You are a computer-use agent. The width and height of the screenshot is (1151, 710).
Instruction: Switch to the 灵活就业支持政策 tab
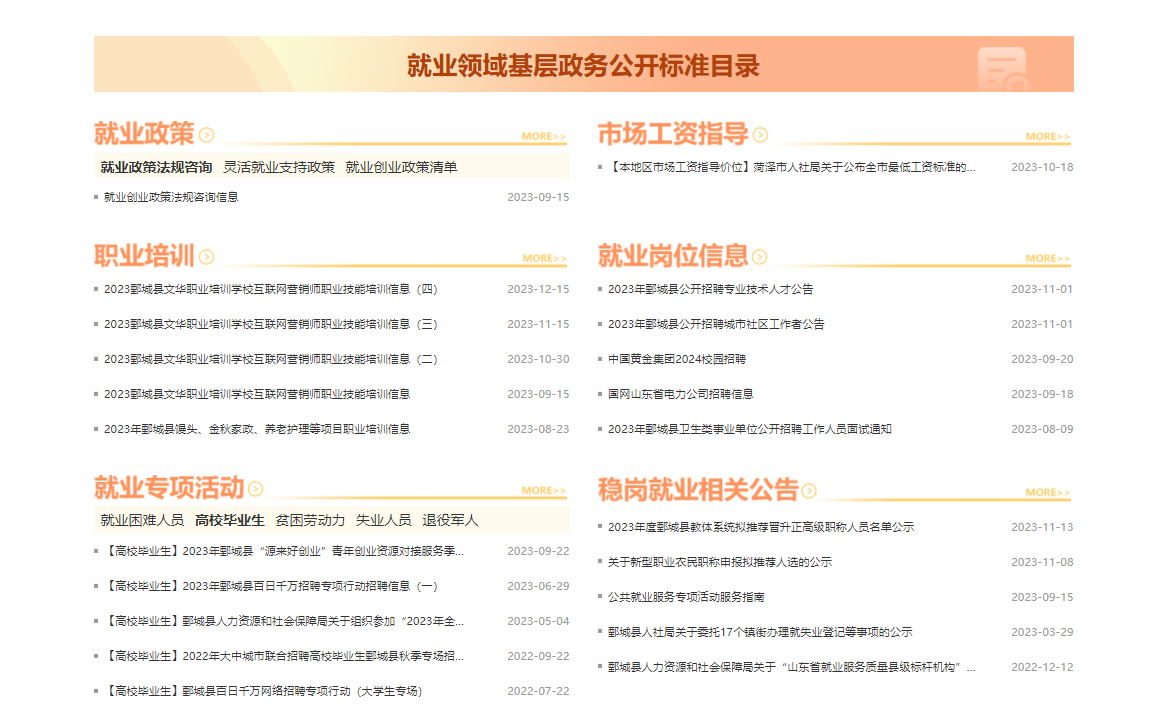click(279, 167)
